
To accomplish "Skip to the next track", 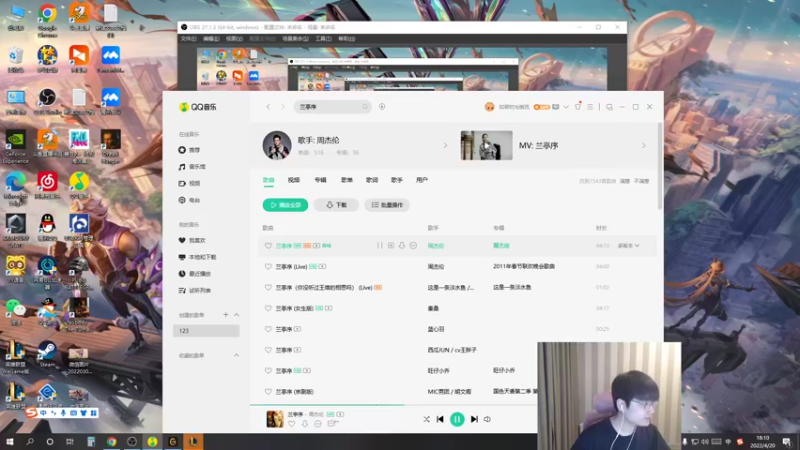I will tap(474, 419).
